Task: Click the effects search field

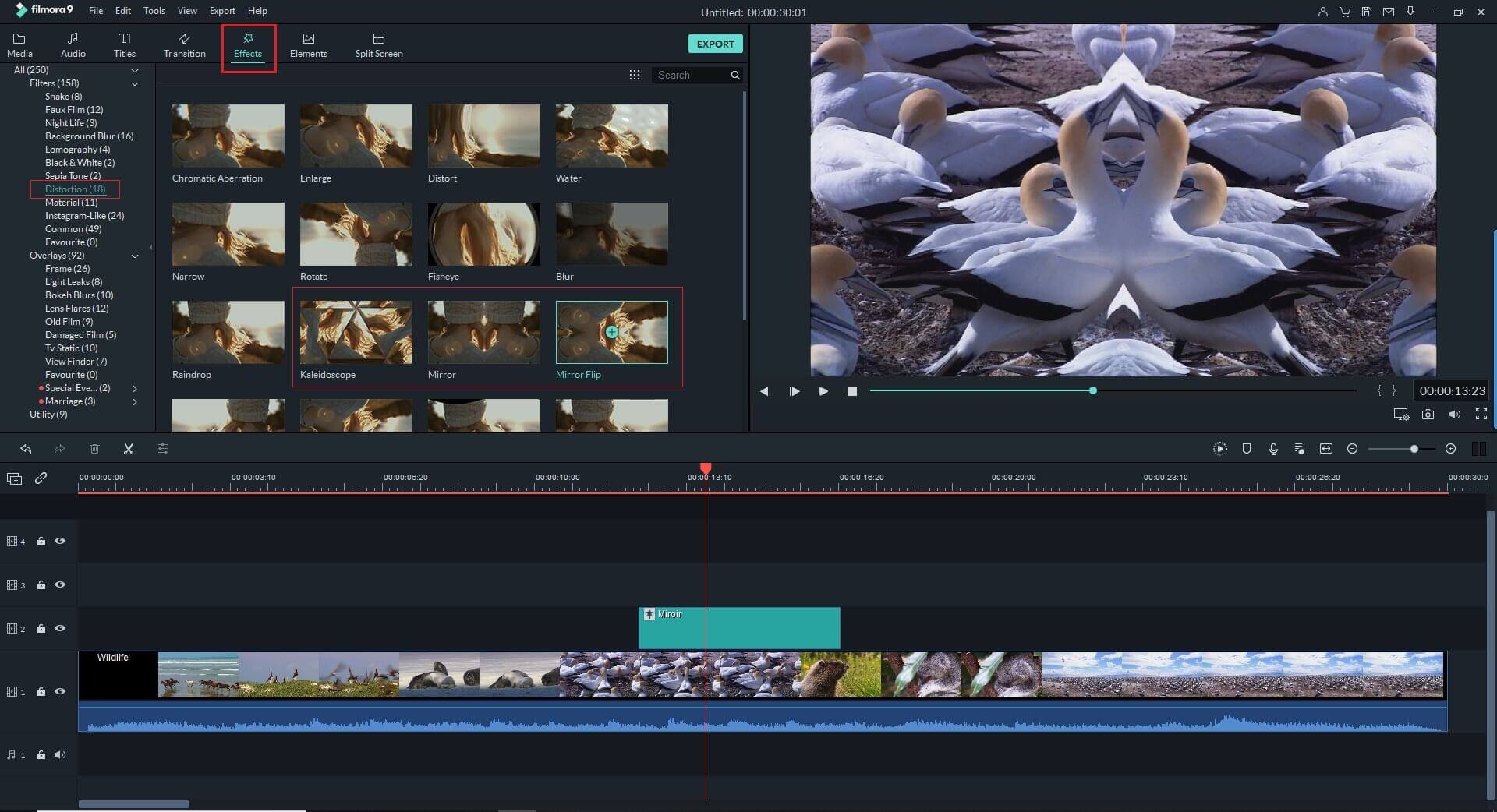Action: [x=690, y=75]
